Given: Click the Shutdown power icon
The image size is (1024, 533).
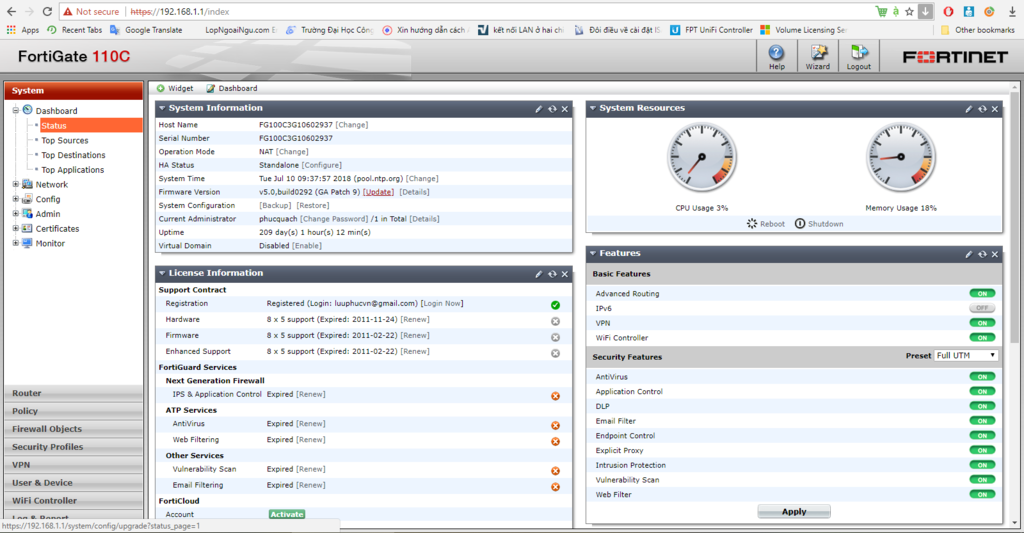Looking at the screenshot, I should [800, 223].
